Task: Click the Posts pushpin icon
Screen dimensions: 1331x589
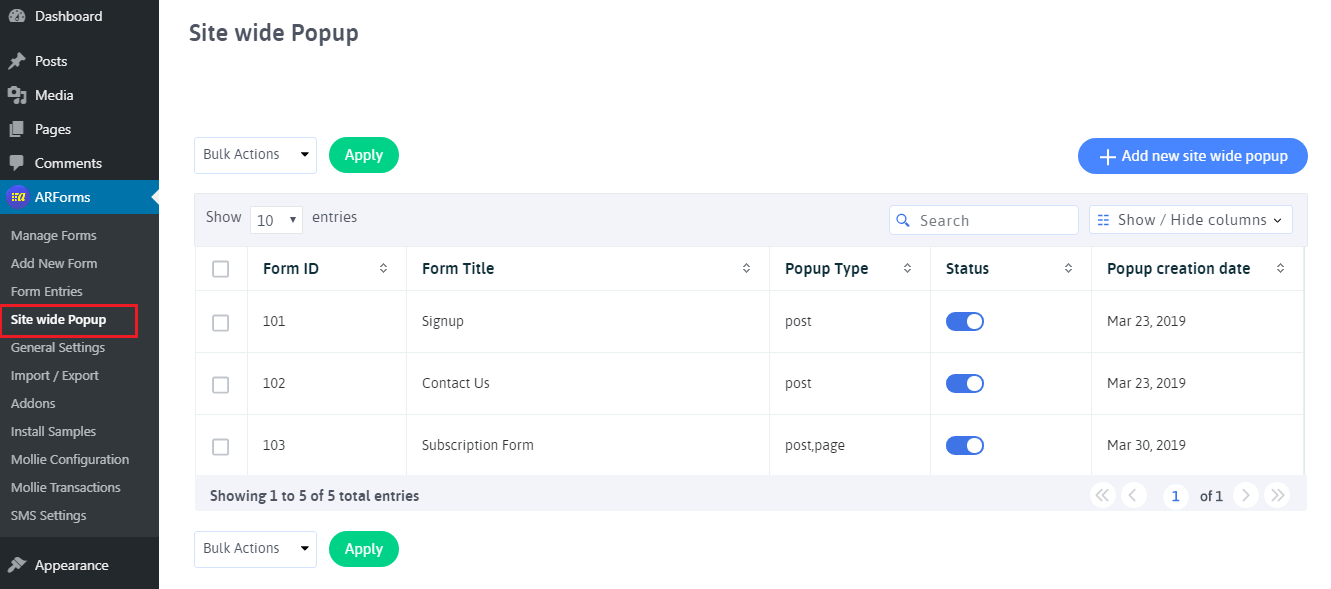Action: [17, 61]
